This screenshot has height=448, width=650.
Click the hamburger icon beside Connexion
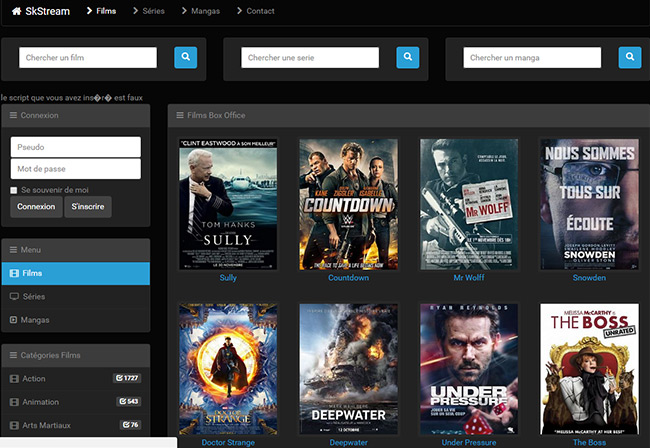coord(14,115)
